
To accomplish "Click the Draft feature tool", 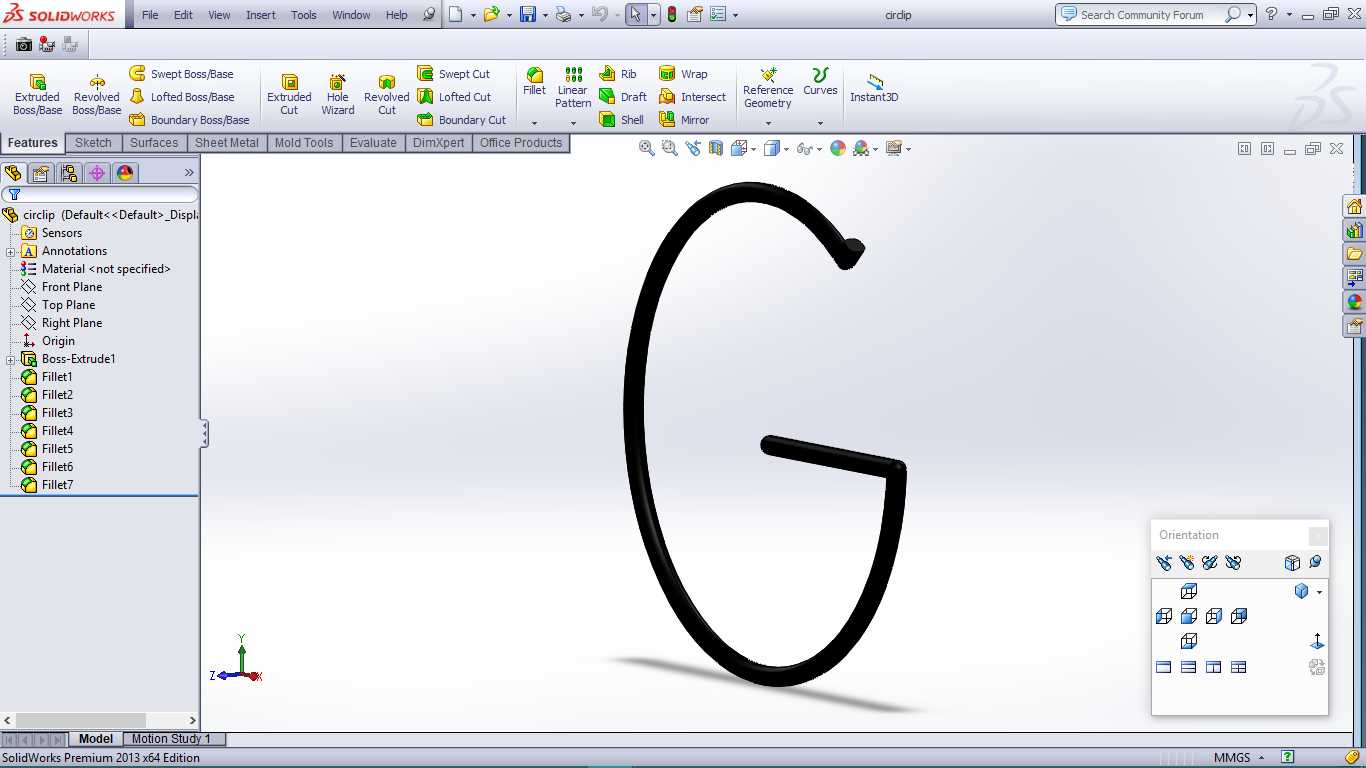I will pyautogui.click(x=623, y=97).
